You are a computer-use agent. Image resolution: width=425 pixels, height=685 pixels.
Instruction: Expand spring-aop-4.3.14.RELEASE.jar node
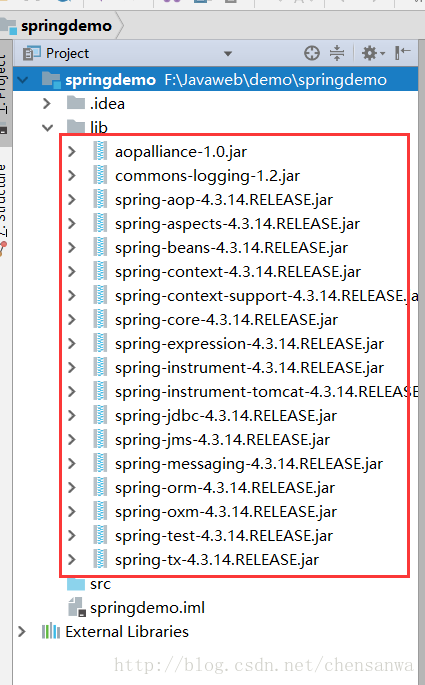[x=72, y=200]
